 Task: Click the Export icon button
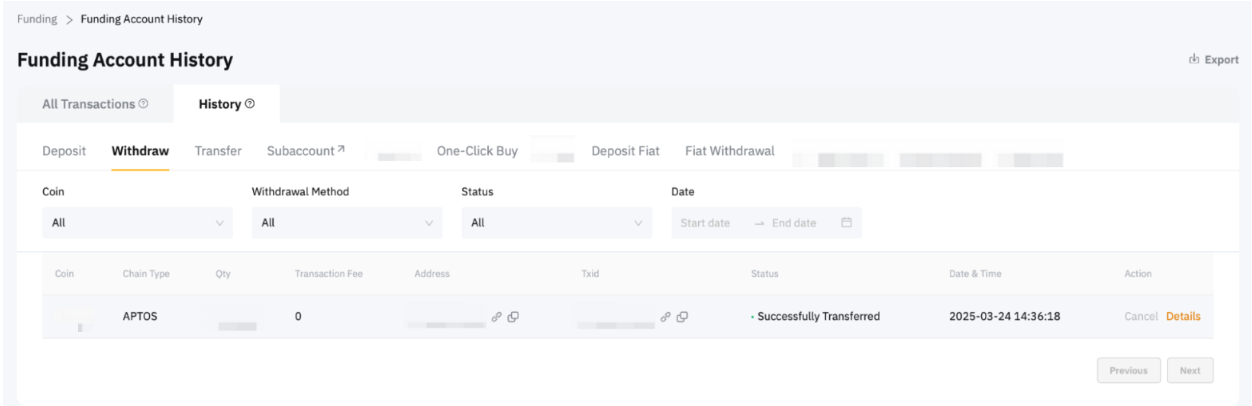pyautogui.click(x=1193, y=60)
